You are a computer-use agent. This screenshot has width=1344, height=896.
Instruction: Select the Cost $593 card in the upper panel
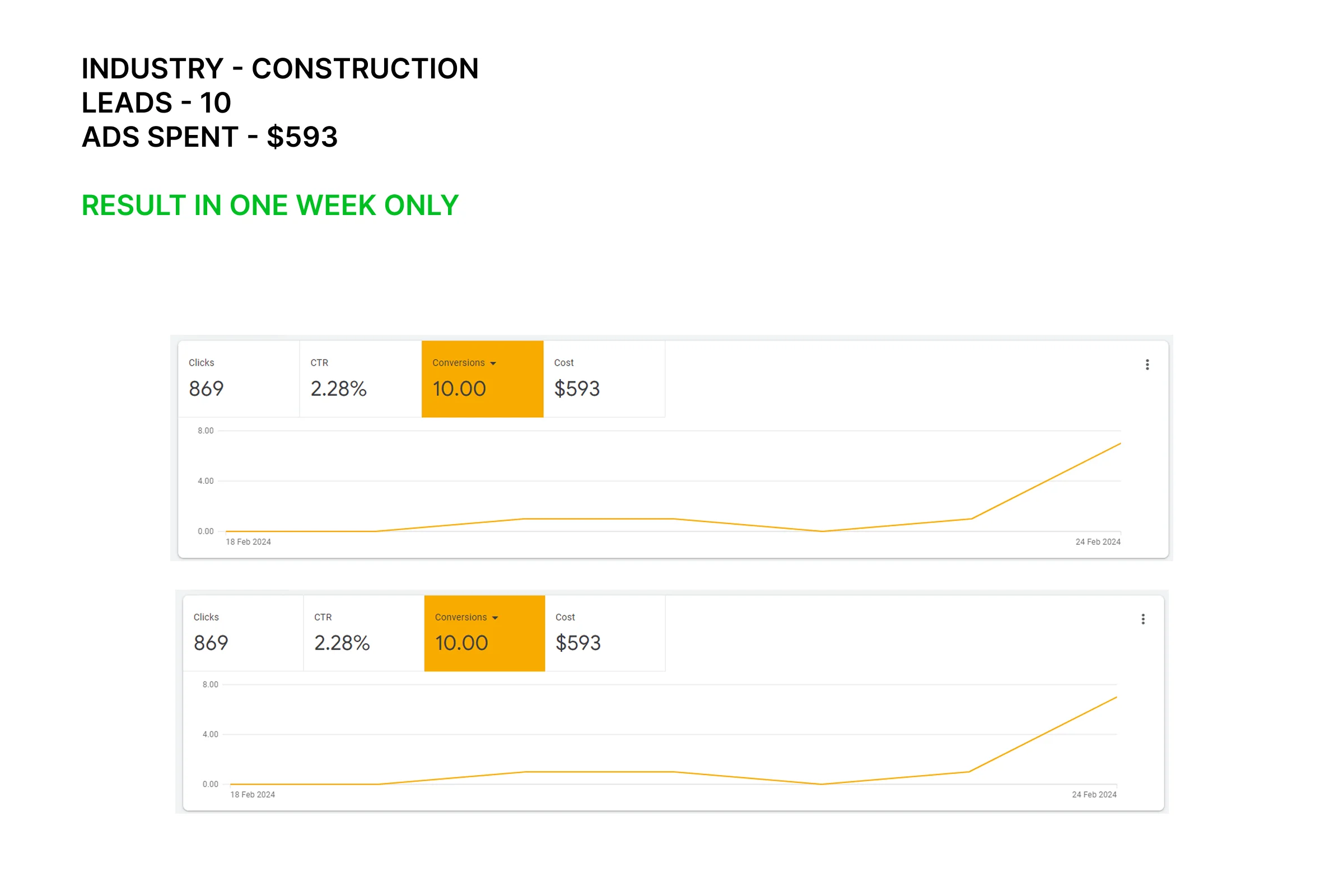pos(604,379)
